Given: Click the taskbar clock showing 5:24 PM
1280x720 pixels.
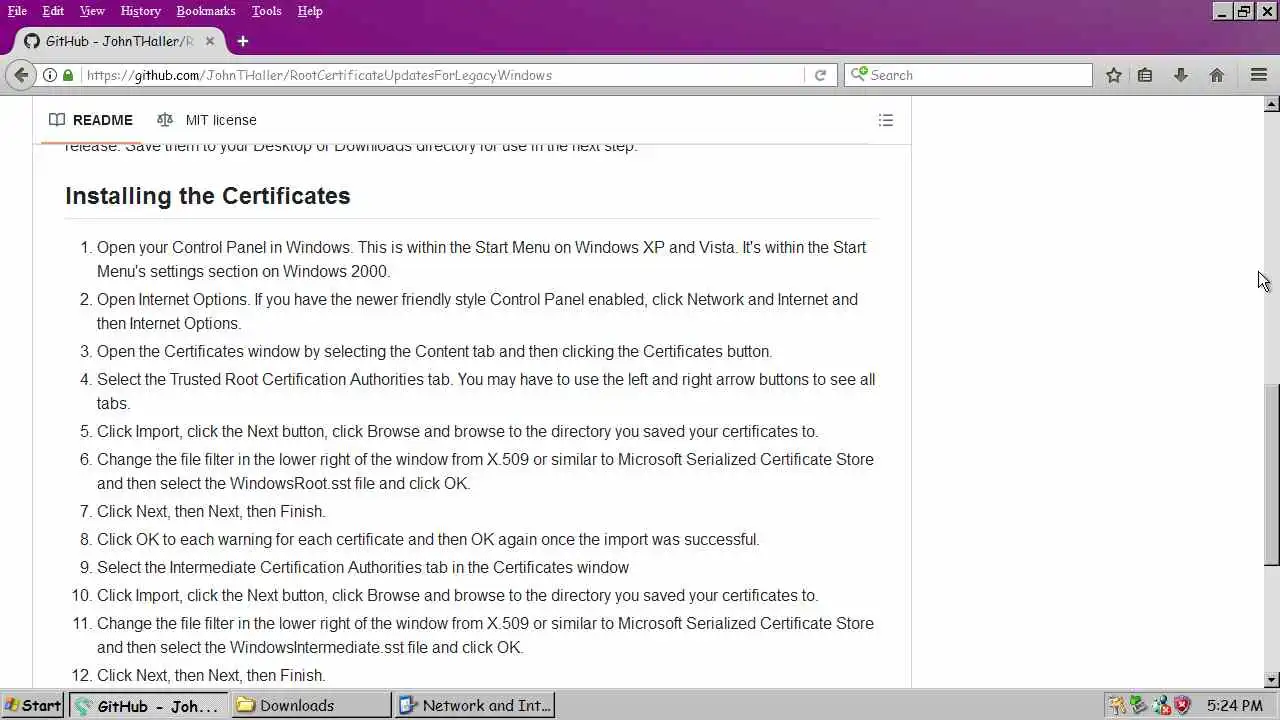Looking at the screenshot, I should click(1234, 705).
